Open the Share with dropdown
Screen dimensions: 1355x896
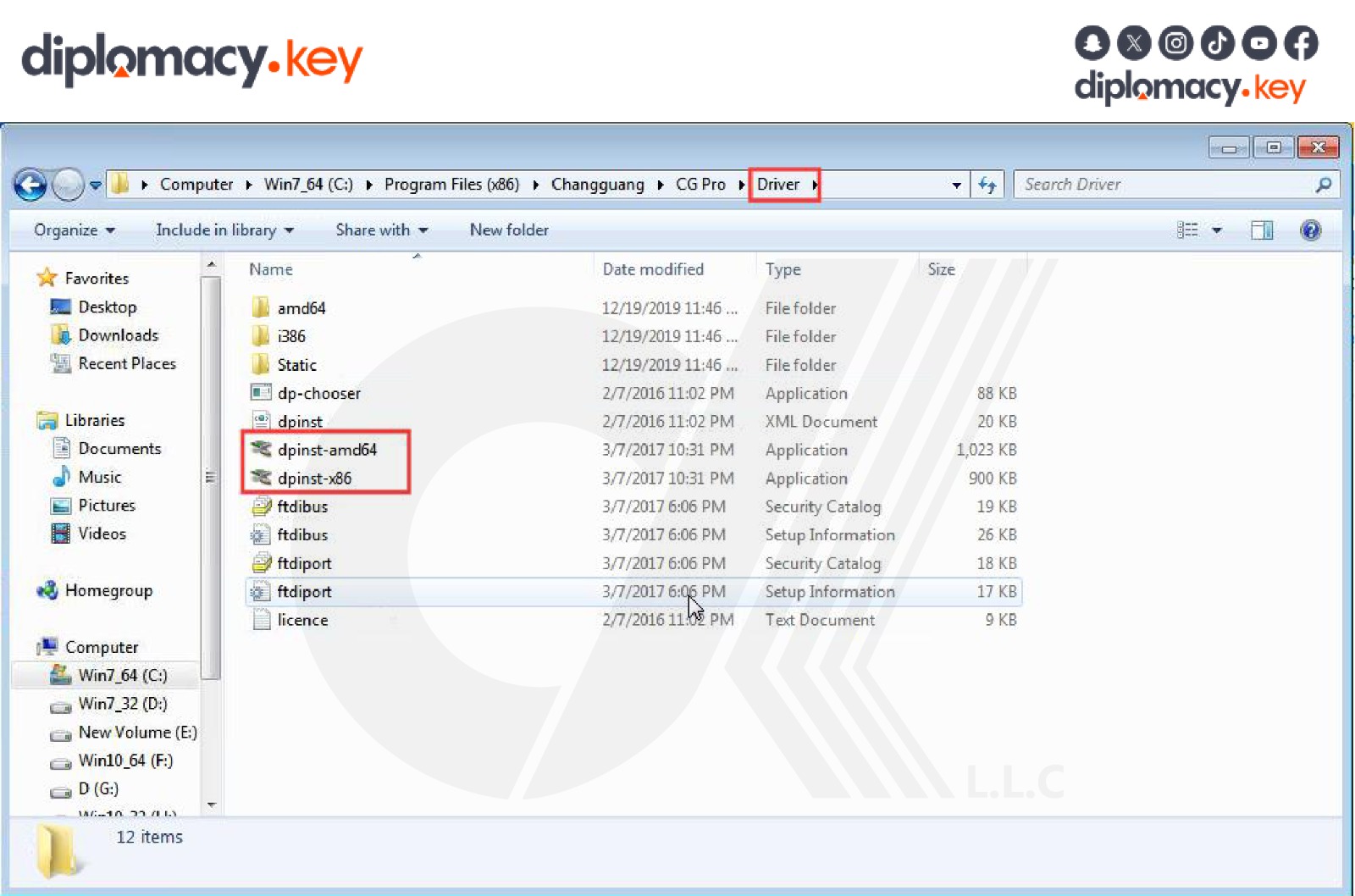381,230
